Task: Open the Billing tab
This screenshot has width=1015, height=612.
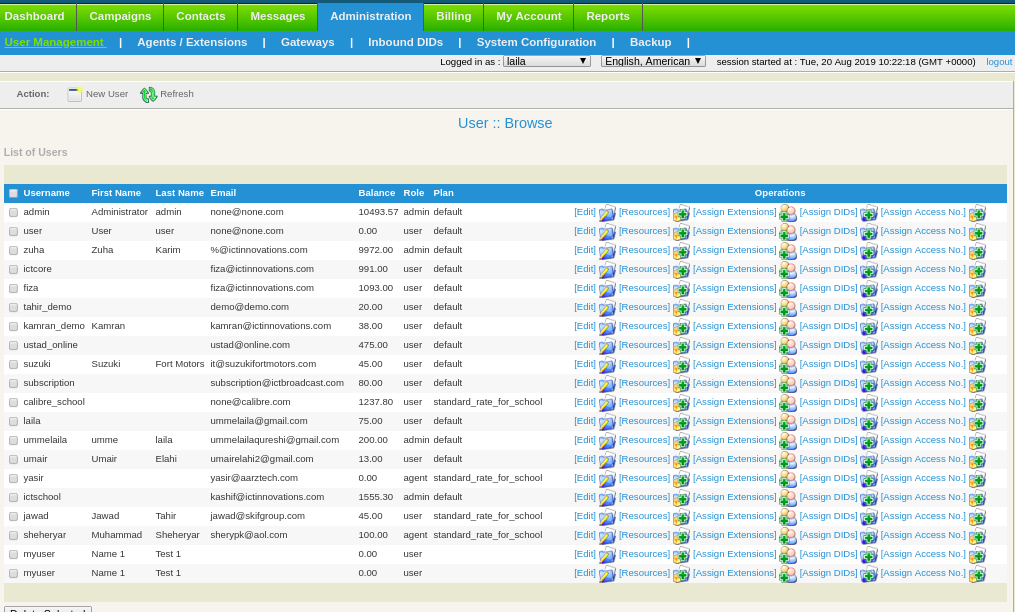Action: click(454, 17)
